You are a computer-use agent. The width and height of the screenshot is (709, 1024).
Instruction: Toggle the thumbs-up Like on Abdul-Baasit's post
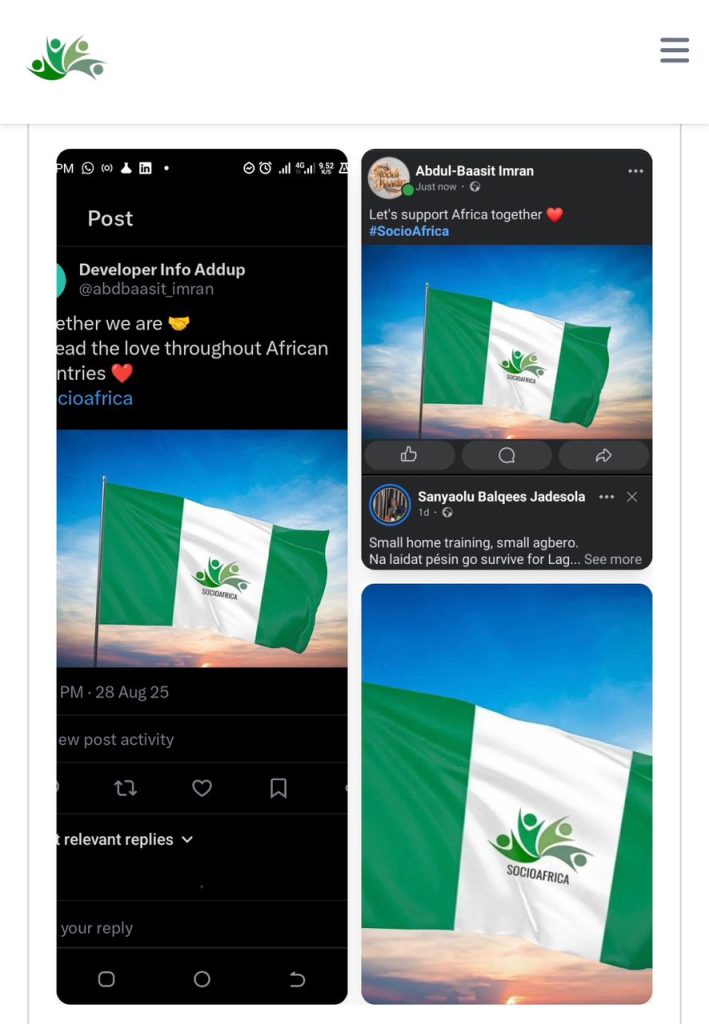(x=408, y=455)
